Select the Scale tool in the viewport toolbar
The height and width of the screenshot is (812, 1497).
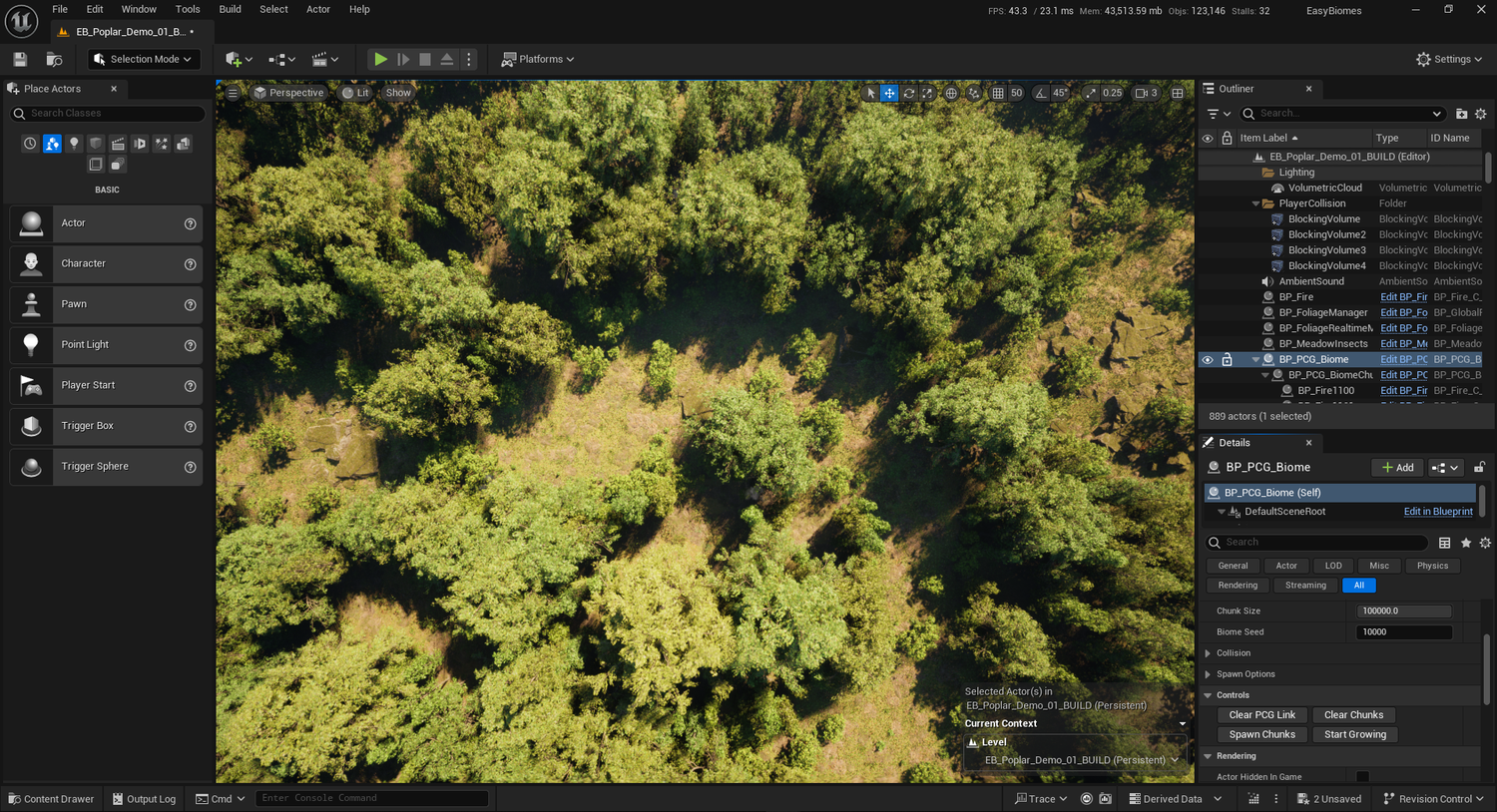click(x=927, y=93)
